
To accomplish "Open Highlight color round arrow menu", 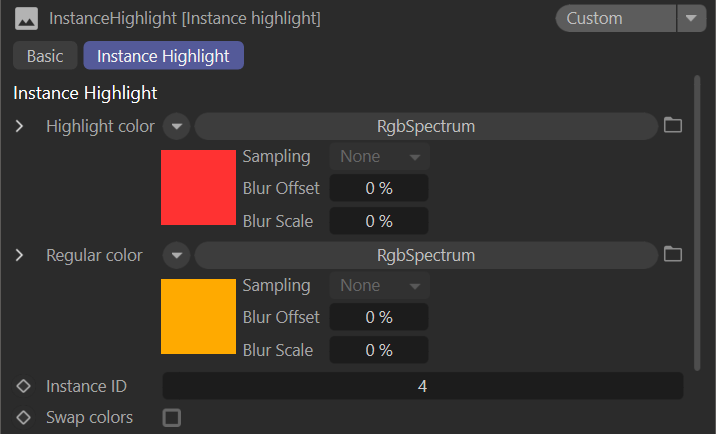I will (x=176, y=127).
